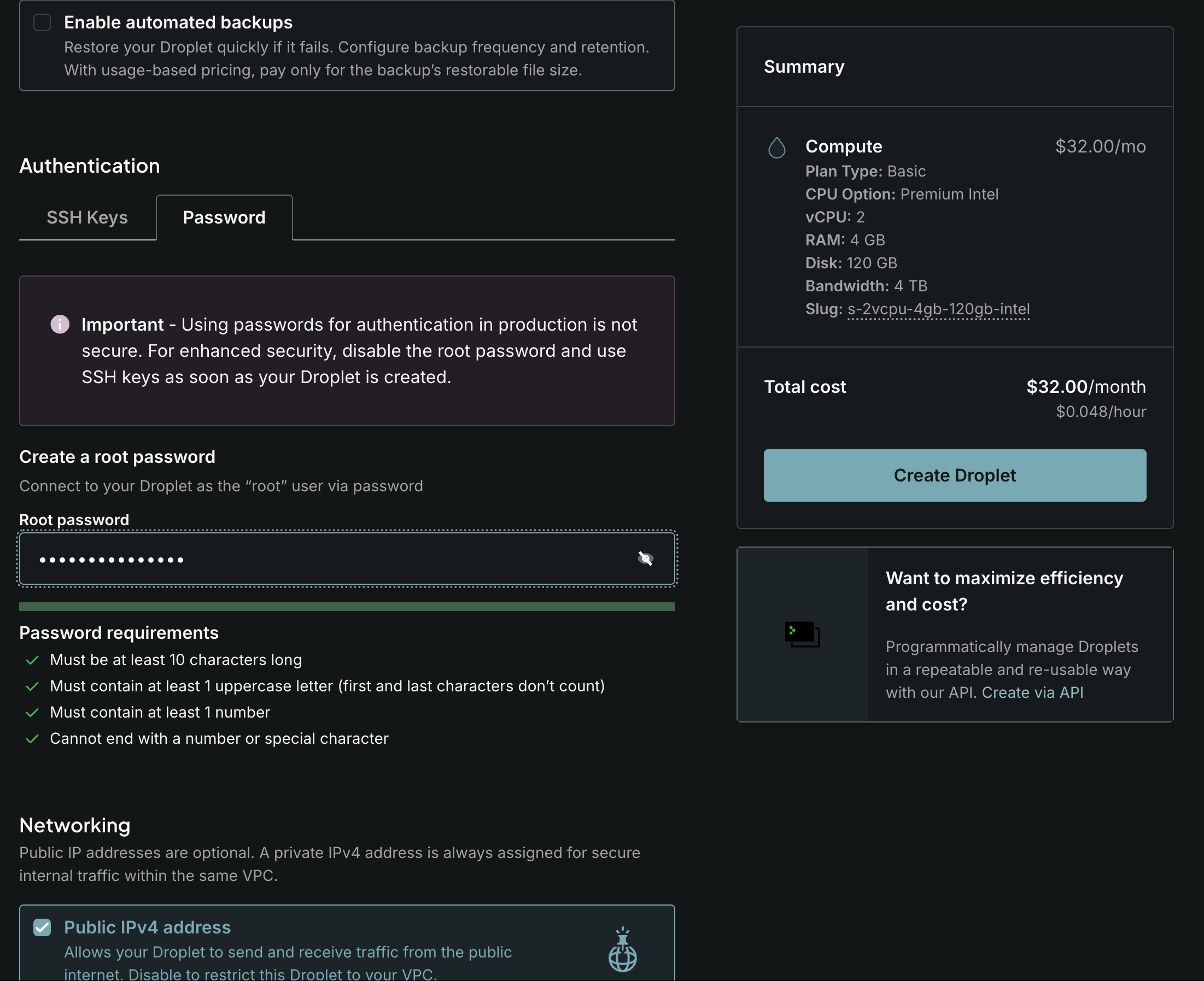Click the '$0.048/hour' price text
The image size is (1204, 981).
pyautogui.click(x=1101, y=412)
